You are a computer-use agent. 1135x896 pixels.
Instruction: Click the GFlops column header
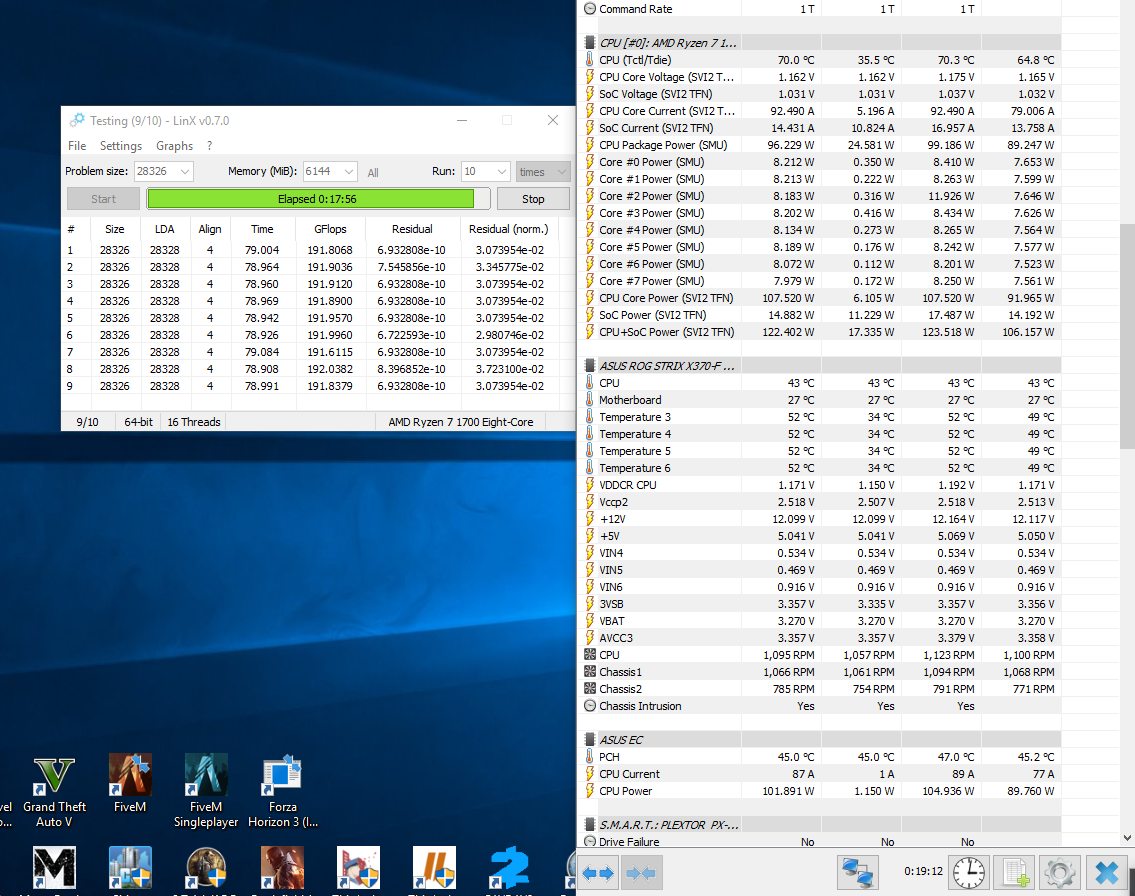click(330, 229)
